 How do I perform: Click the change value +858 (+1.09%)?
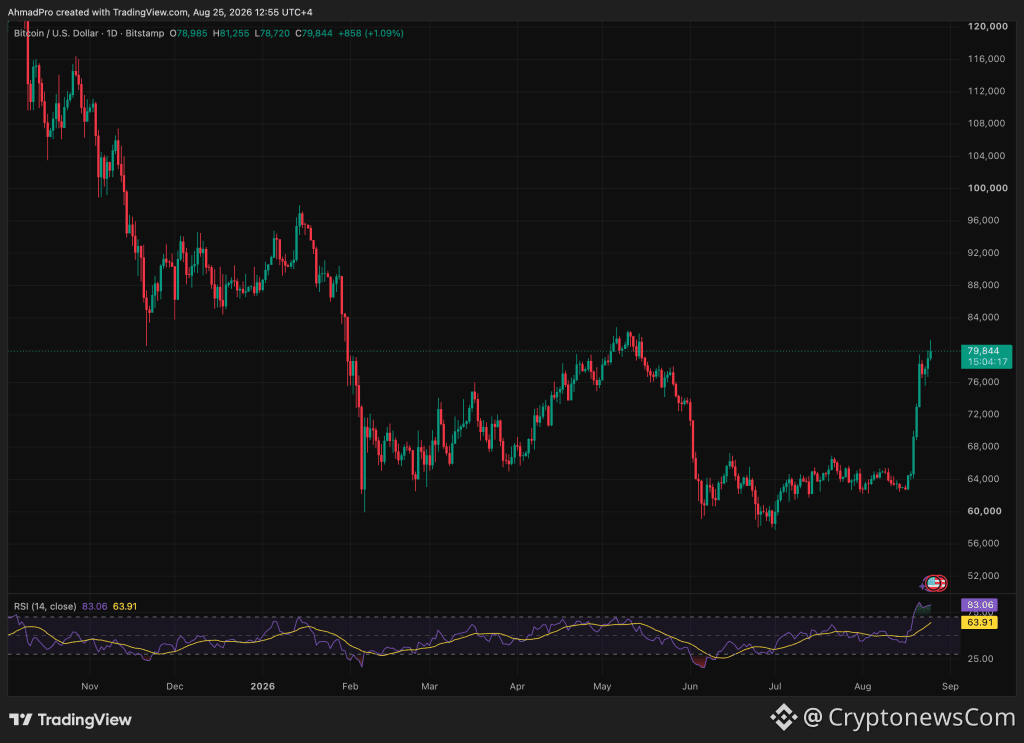(x=371, y=33)
